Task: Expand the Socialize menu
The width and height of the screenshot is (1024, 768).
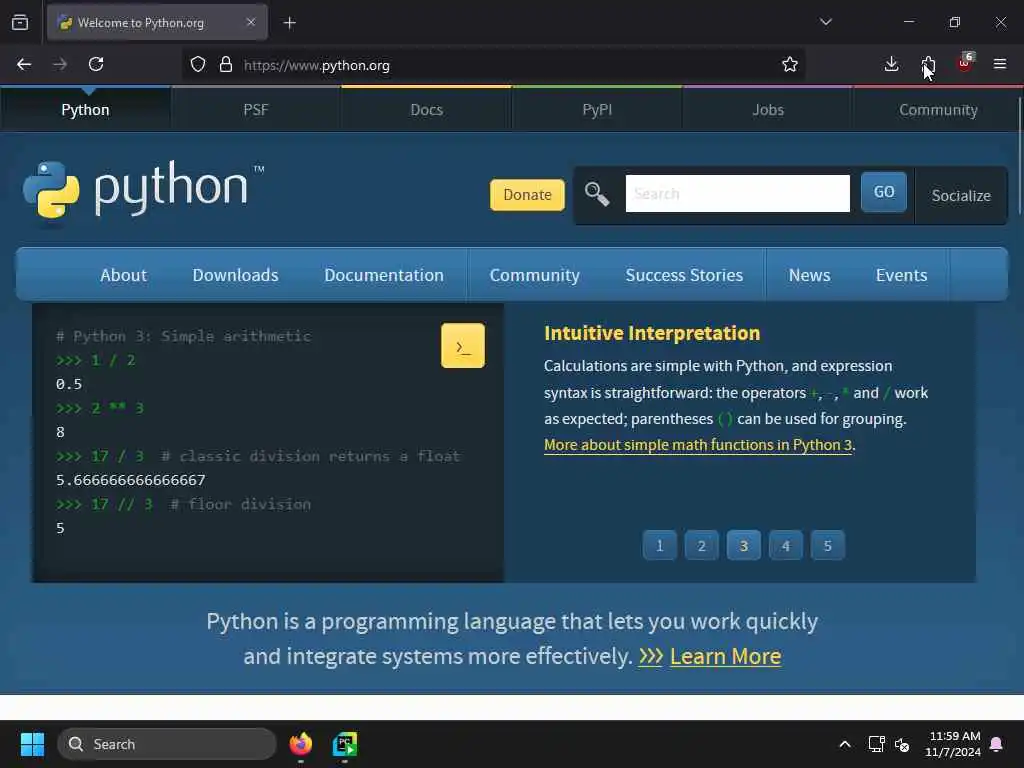Action: coord(961,195)
